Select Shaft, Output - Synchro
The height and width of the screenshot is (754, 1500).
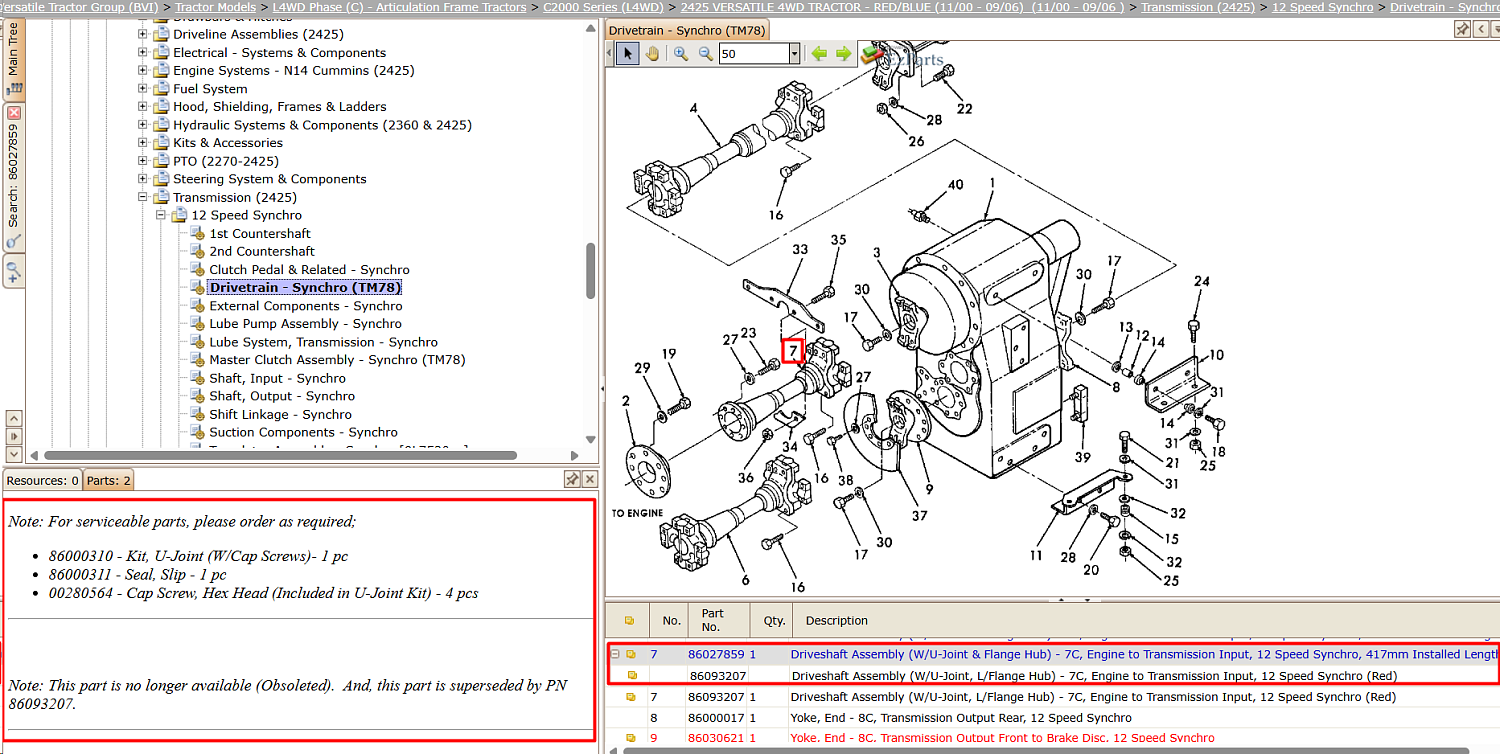click(x=282, y=396)
